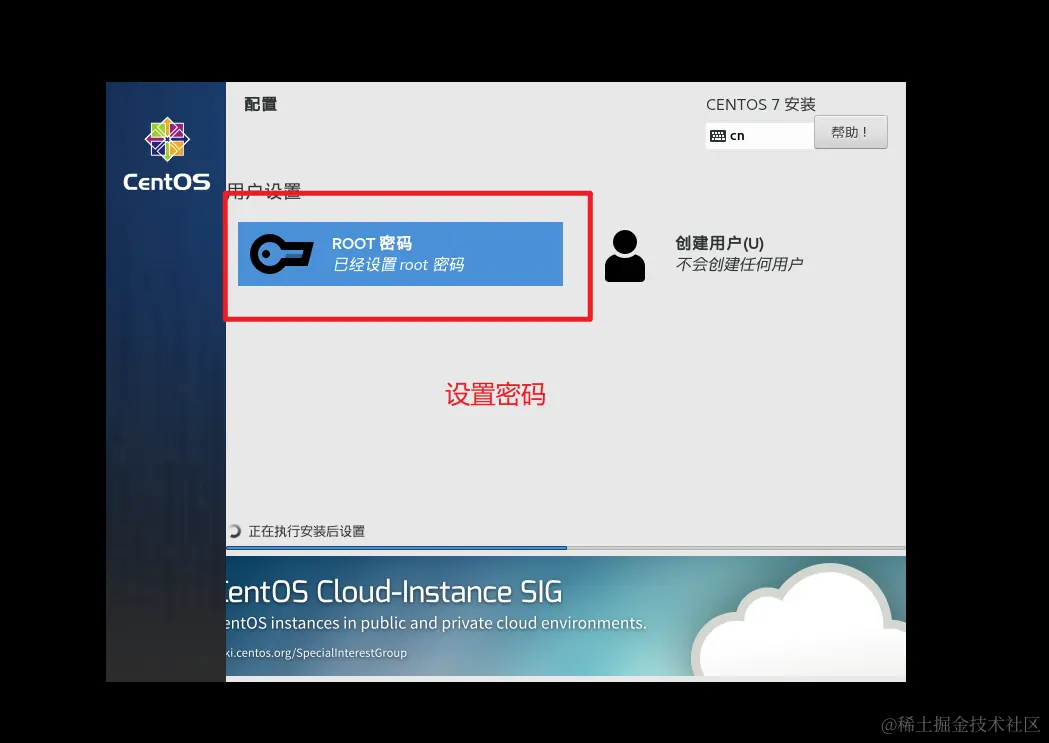The width and height of the screenshot is (1049, 743).
Task: Click the CentOS wordmark in the sidebar
Action: pos(167,182)
